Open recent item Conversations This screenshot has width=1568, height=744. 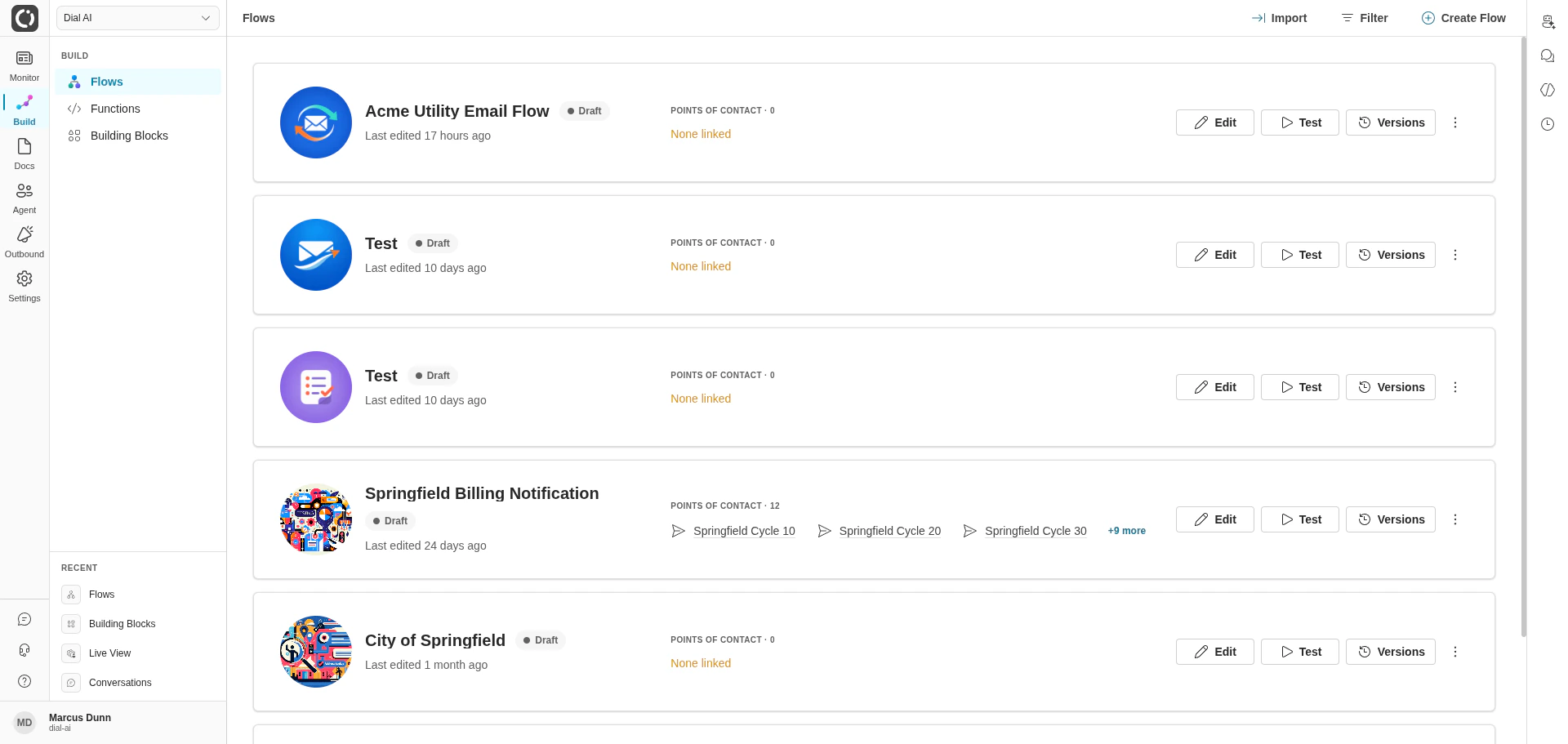click(x=138, y=683)
